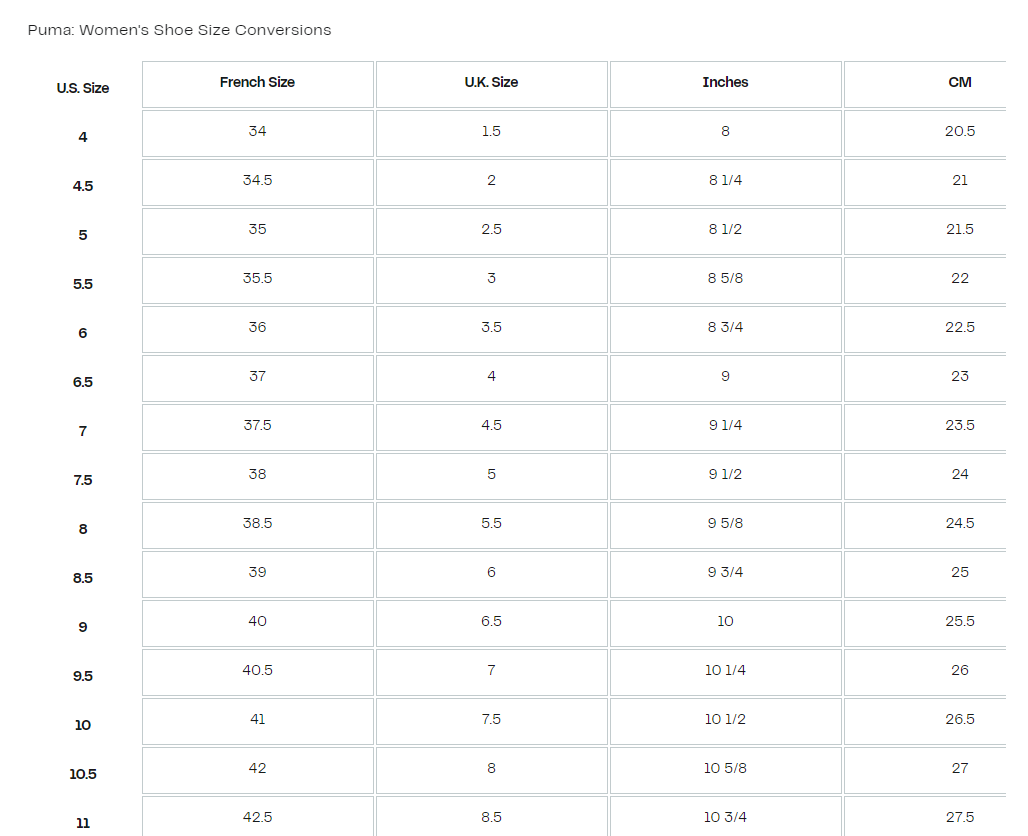Select the 24.5 CM cell

(959, 524)
